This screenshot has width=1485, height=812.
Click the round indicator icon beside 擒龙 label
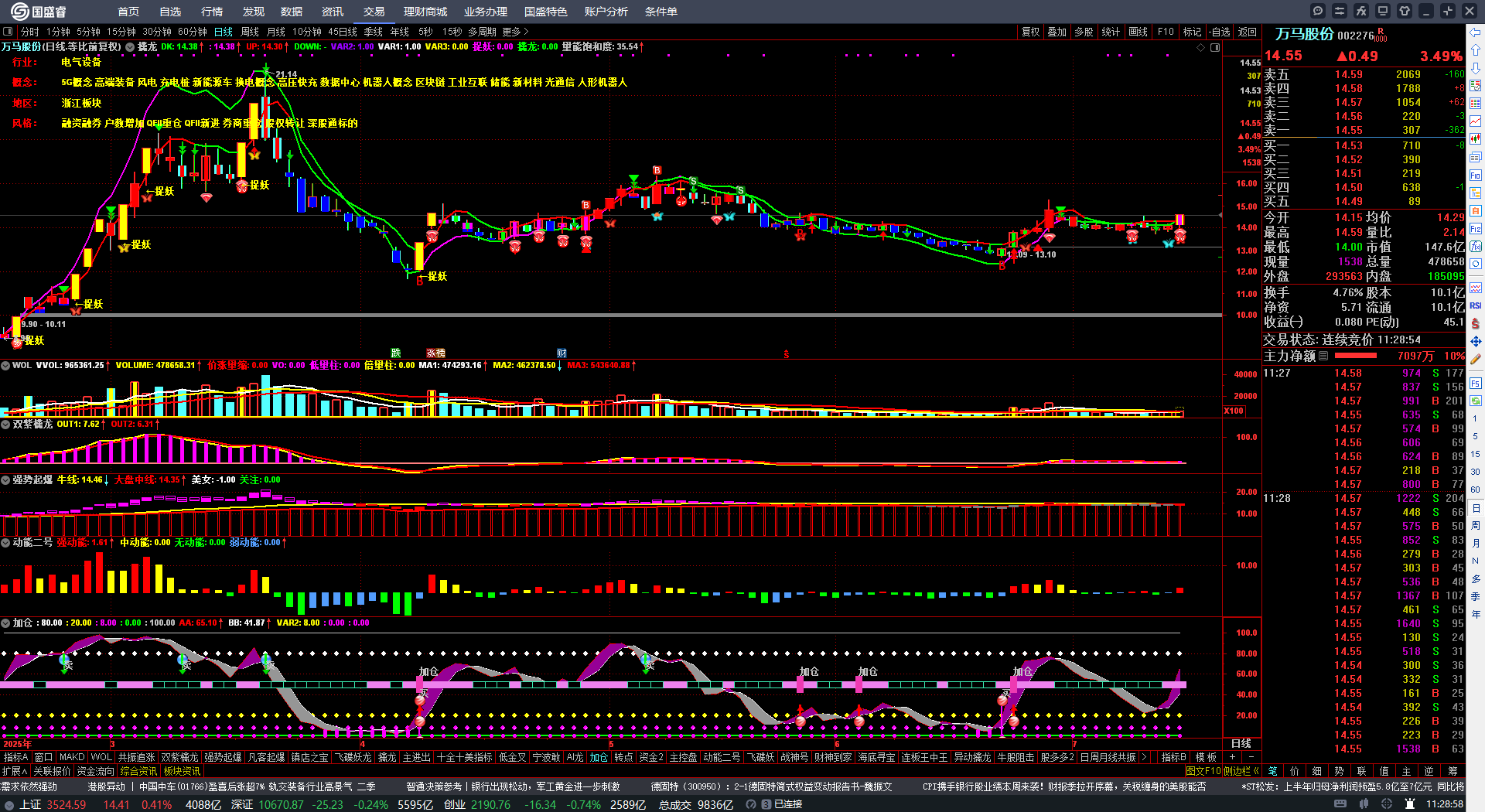(x=130, y=46)
